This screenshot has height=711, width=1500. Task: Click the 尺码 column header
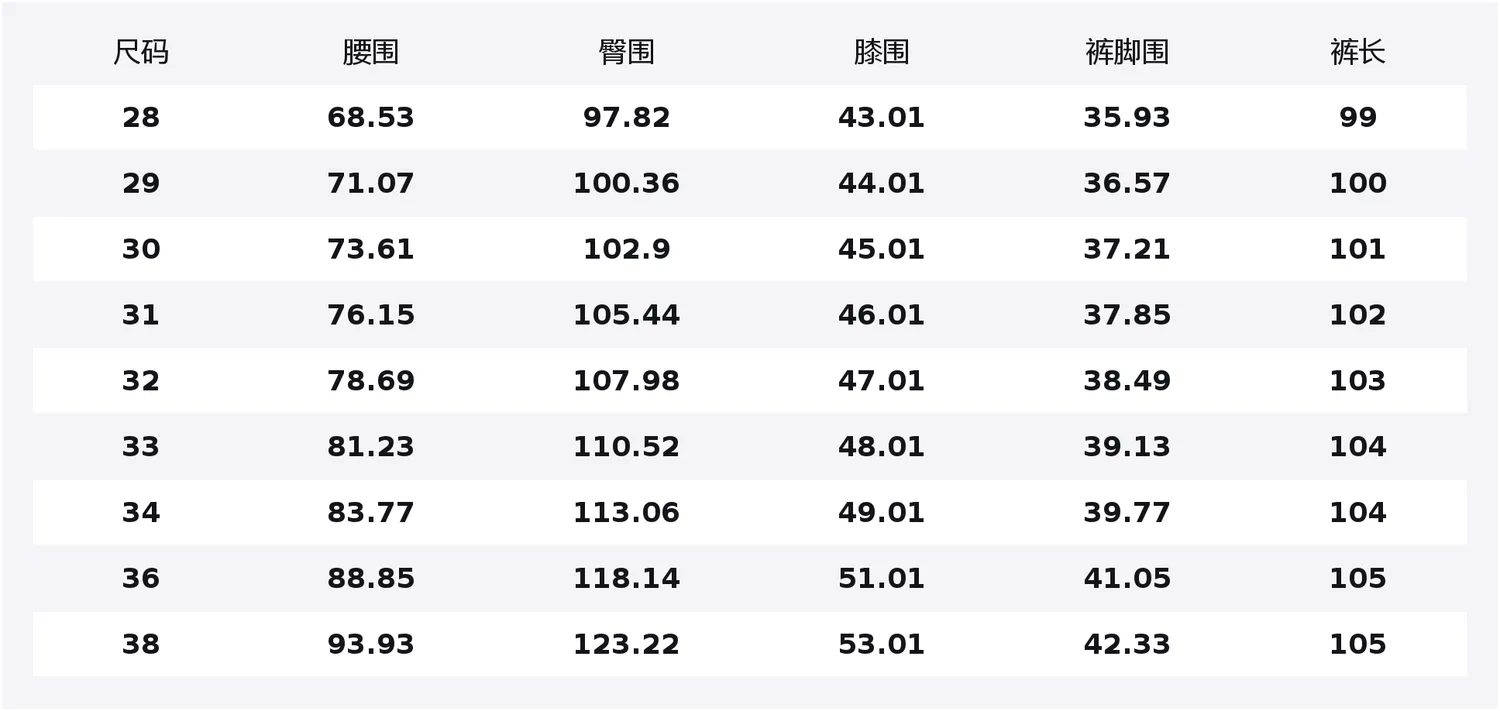tap(140, 52)
